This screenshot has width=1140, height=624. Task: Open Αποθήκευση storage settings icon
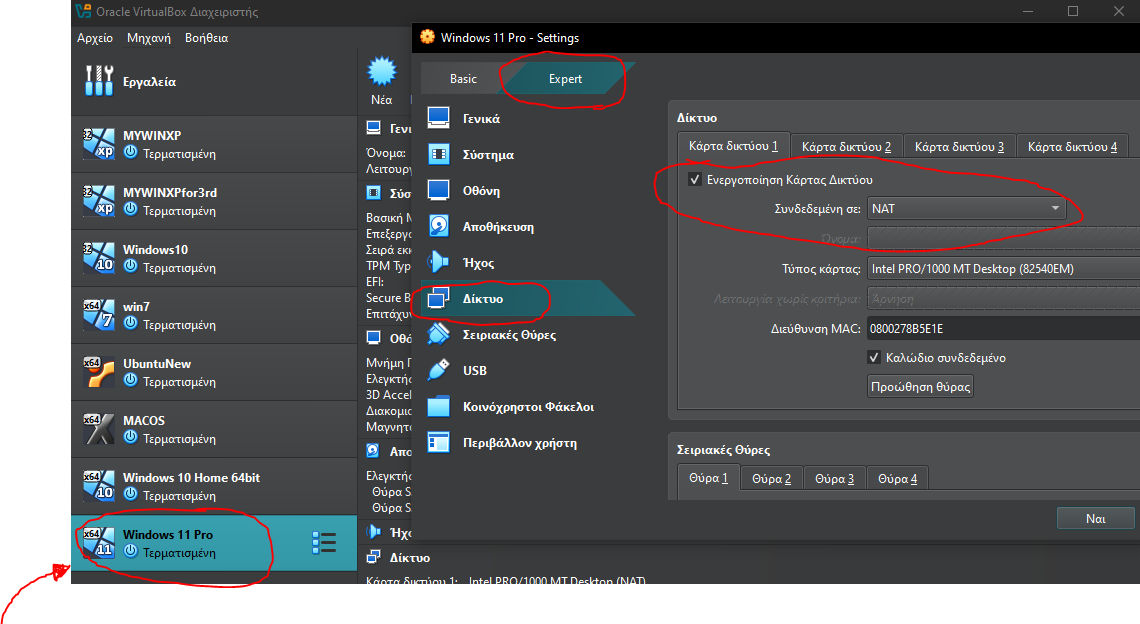tap(438, 226)
